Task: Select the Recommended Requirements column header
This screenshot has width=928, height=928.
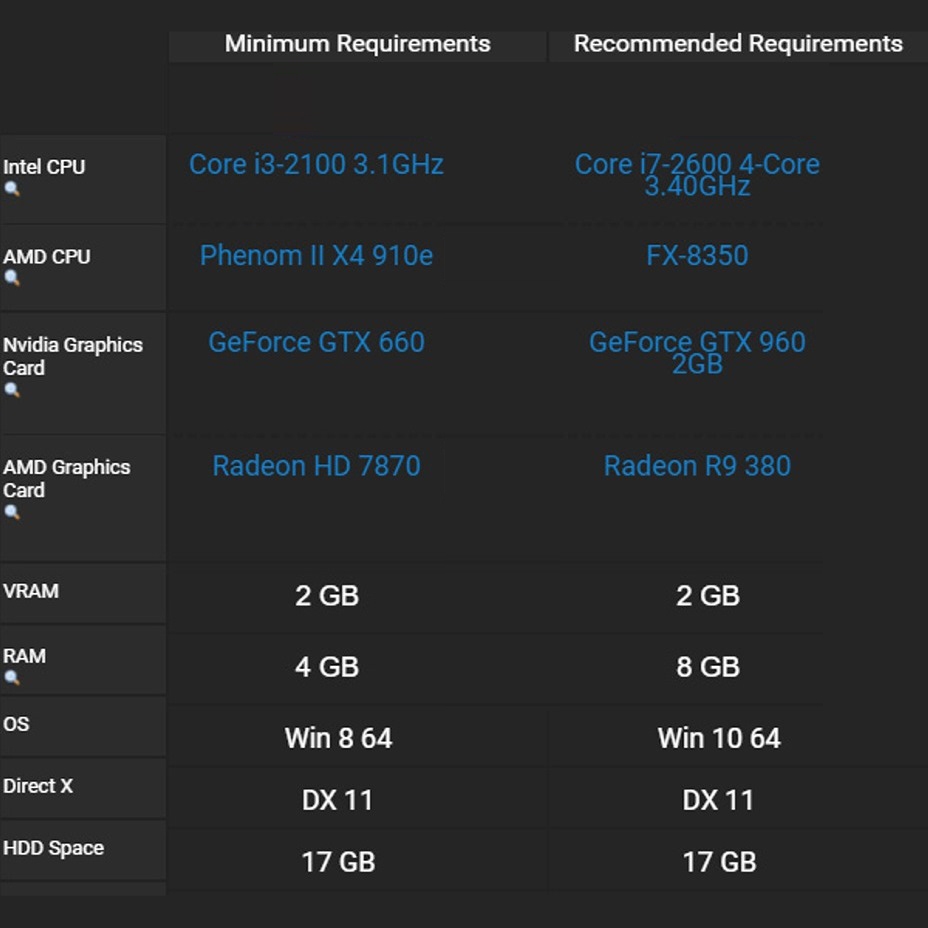Action: [738, 44]
